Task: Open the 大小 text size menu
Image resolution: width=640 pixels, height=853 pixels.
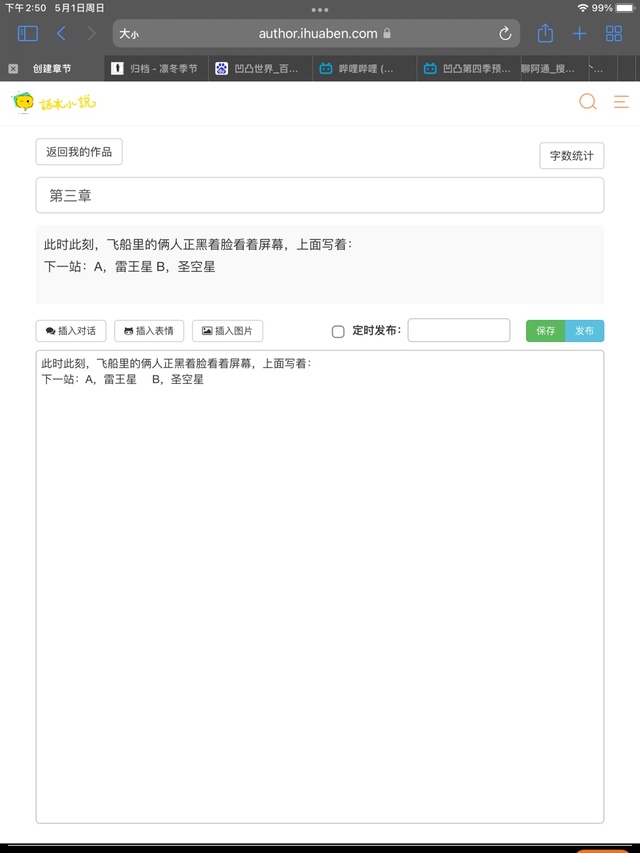Action: pyautogui.click(x=129, y=34)
